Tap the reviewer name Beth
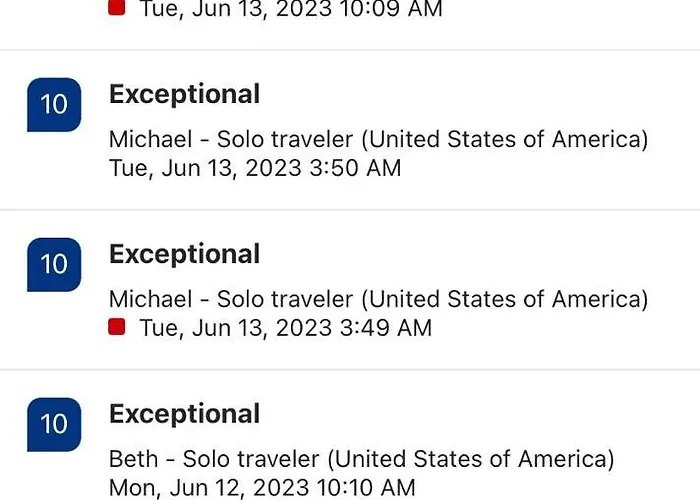700x500 pixels. point(133,459)
